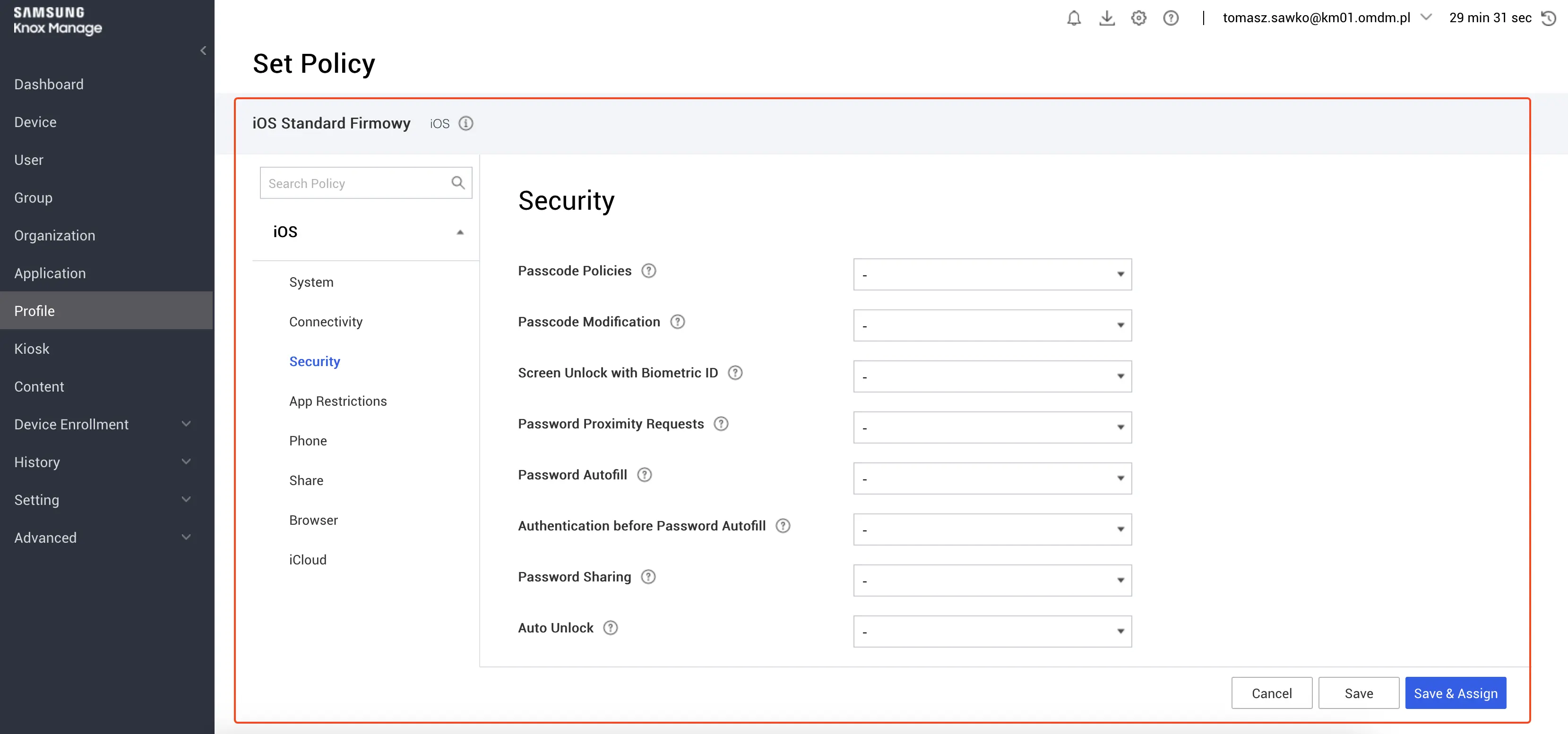This screenshot has width=1568, height=734.
Task: Reset the session timer icon
Action: (1548, 18)
